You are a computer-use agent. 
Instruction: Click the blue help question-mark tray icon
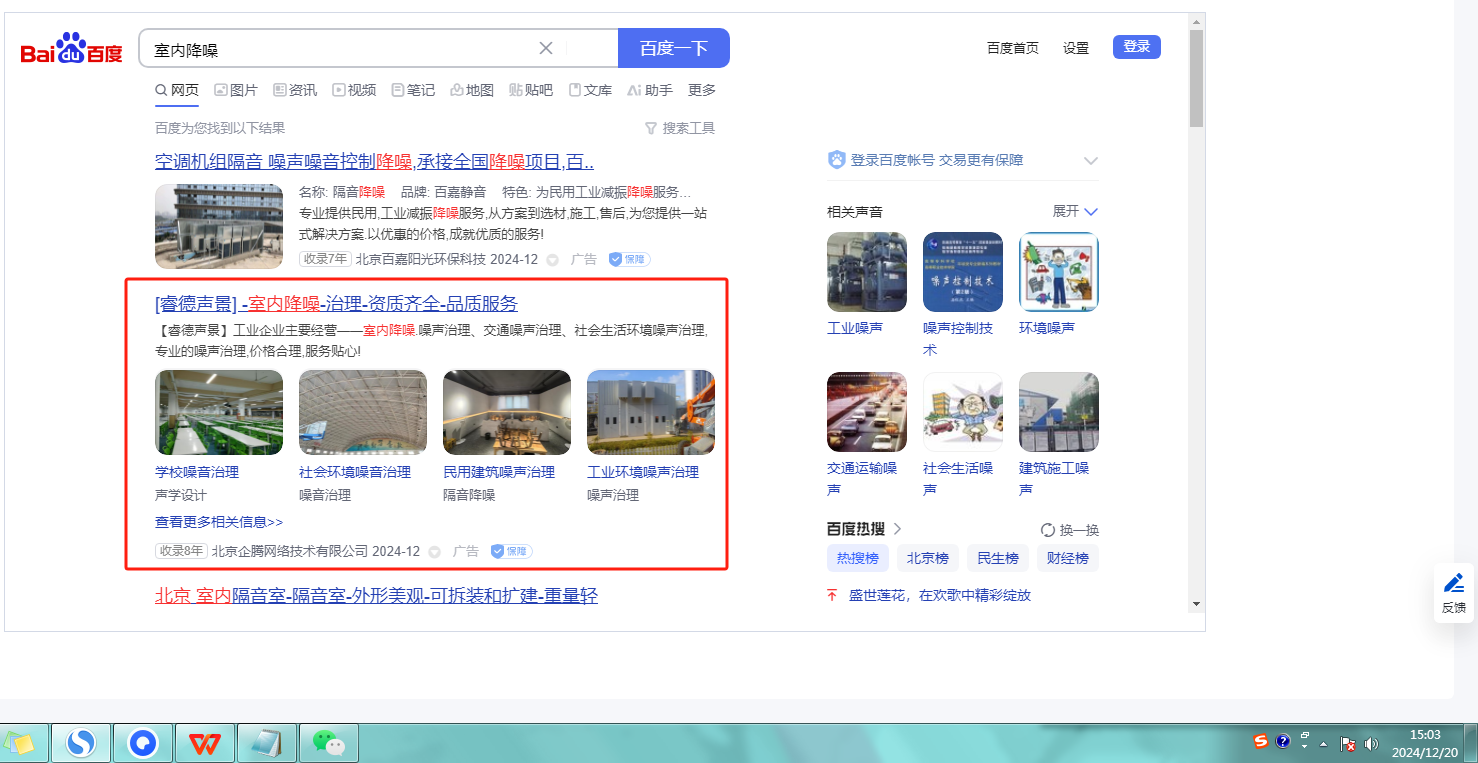(x=1283, y=741)
